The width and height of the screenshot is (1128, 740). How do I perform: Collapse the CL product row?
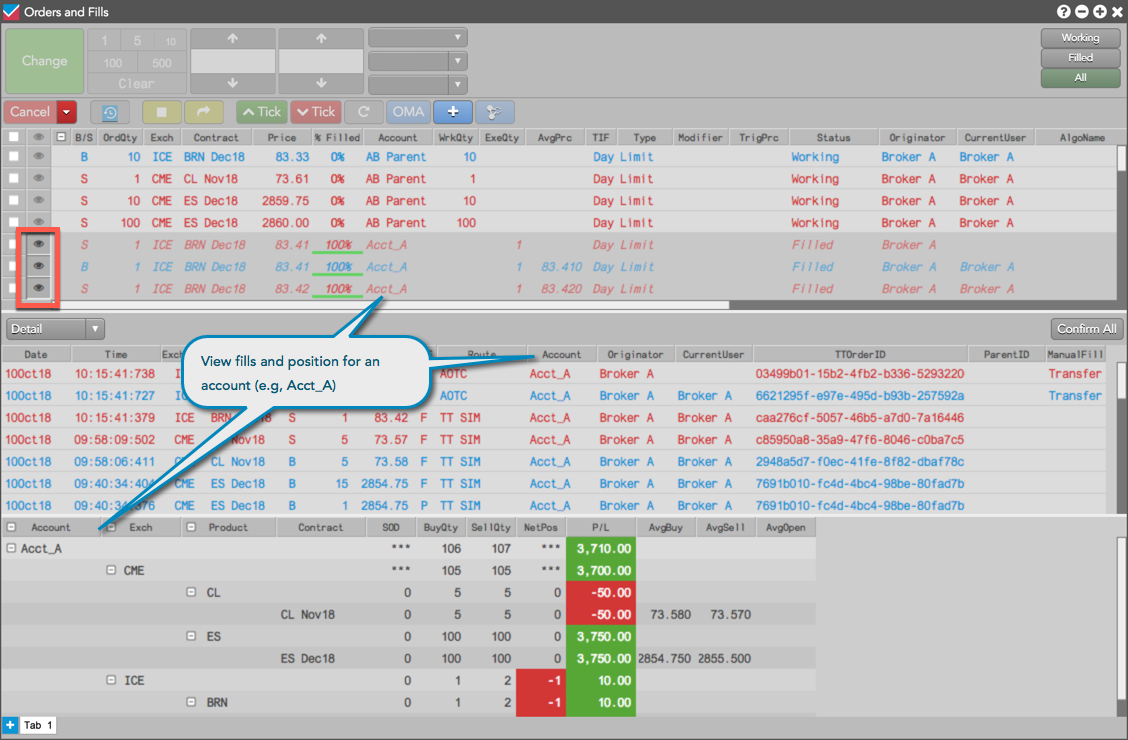(x=191, y=592)
